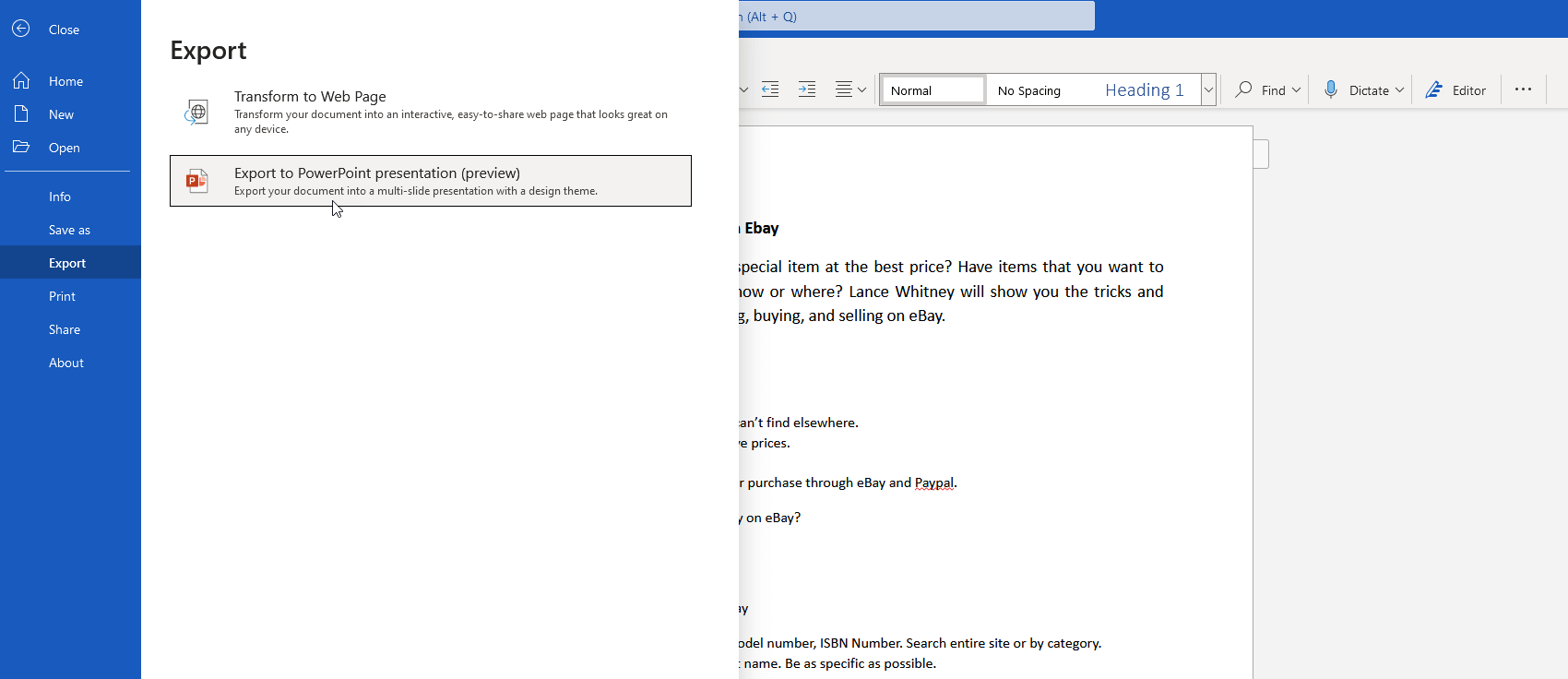Go to the Print menu item
The image size is (1568, 679).
62,296
